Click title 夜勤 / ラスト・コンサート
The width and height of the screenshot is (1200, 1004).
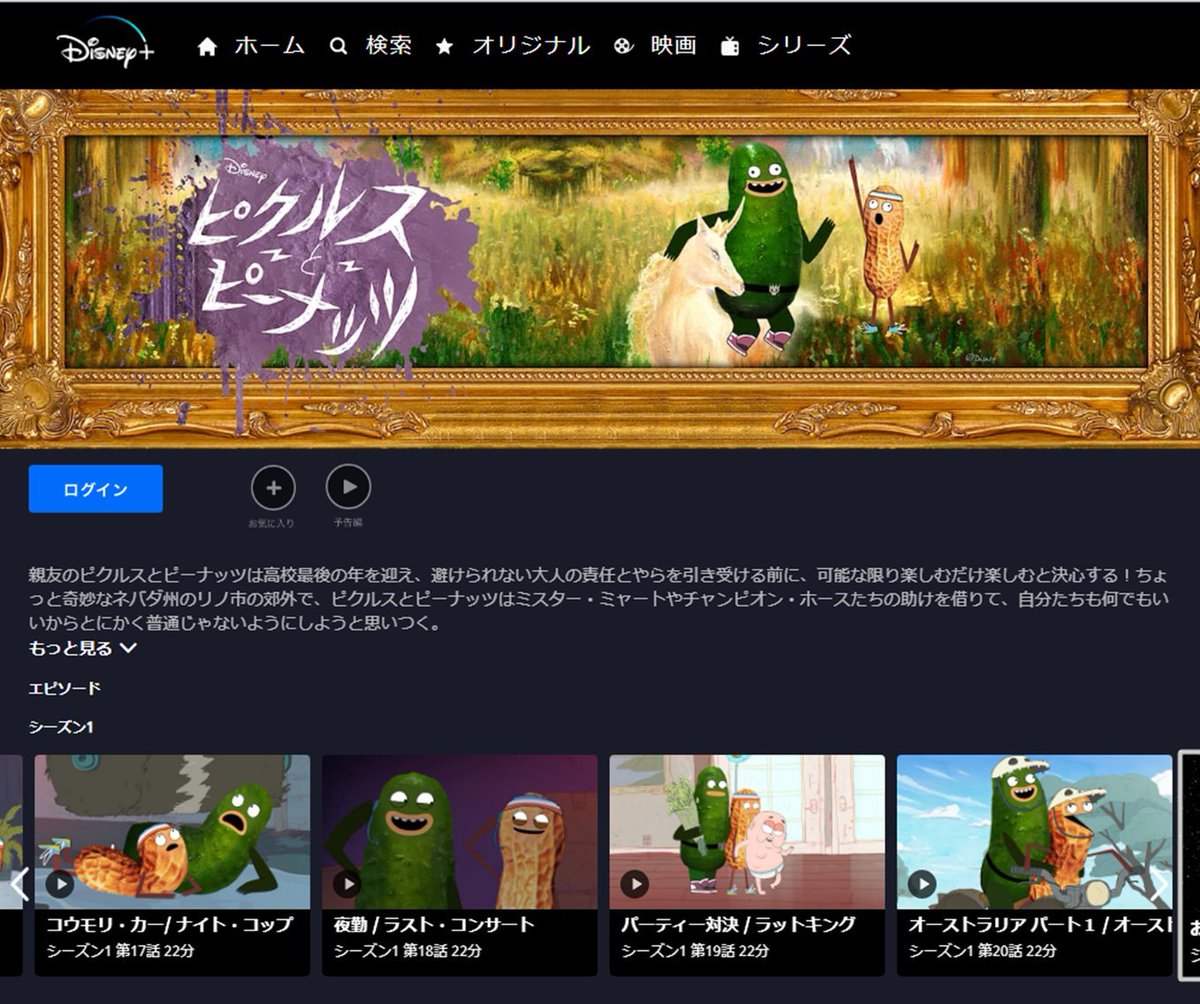pyautogui.click(x=434, y=925)
